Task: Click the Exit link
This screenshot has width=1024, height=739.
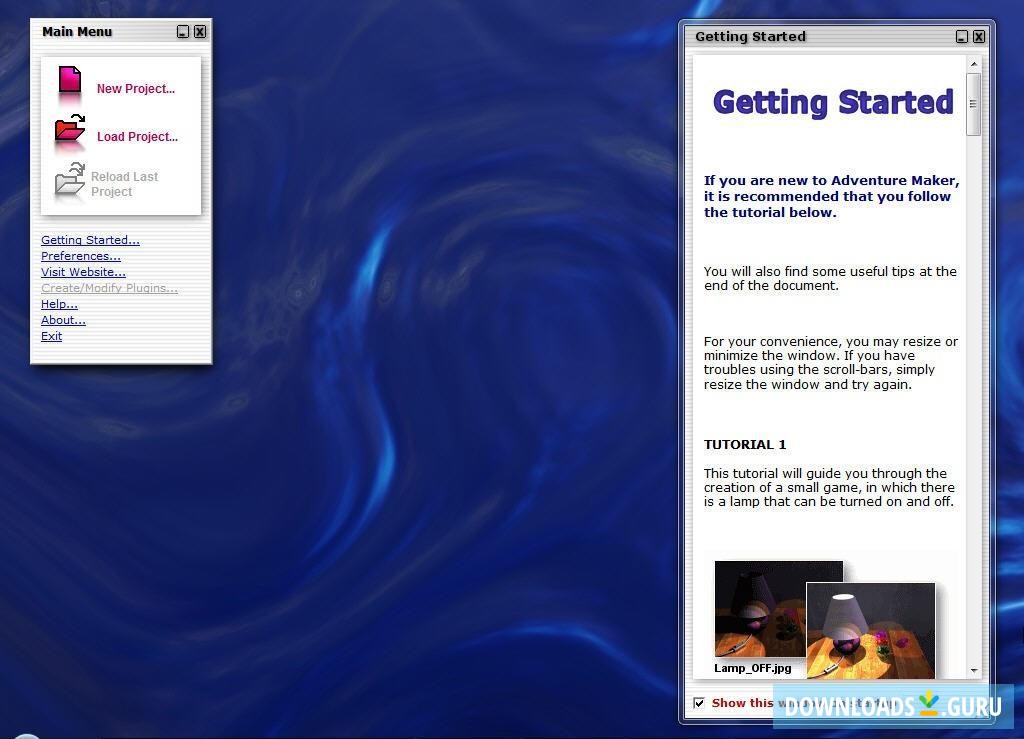Action: pyautogui.click(x=51, y=336)
